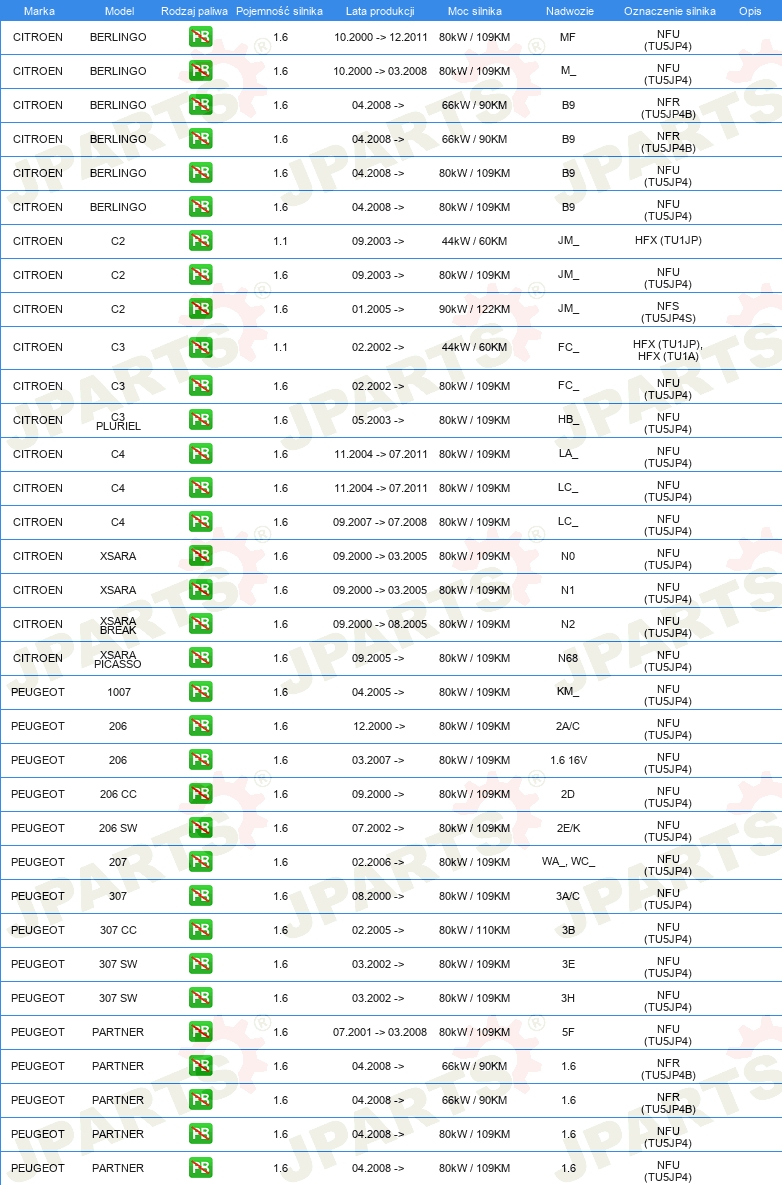Click the Marka column header
782x1185 pixels.
tap(39, 11)
